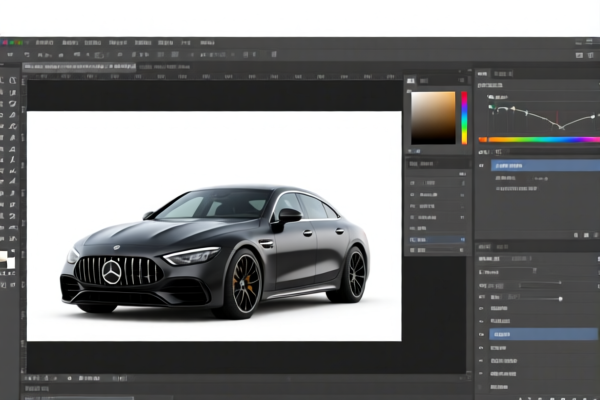Click the rightmost icon at the options bar's far end
600x400 pixels.
coord(591,55)
